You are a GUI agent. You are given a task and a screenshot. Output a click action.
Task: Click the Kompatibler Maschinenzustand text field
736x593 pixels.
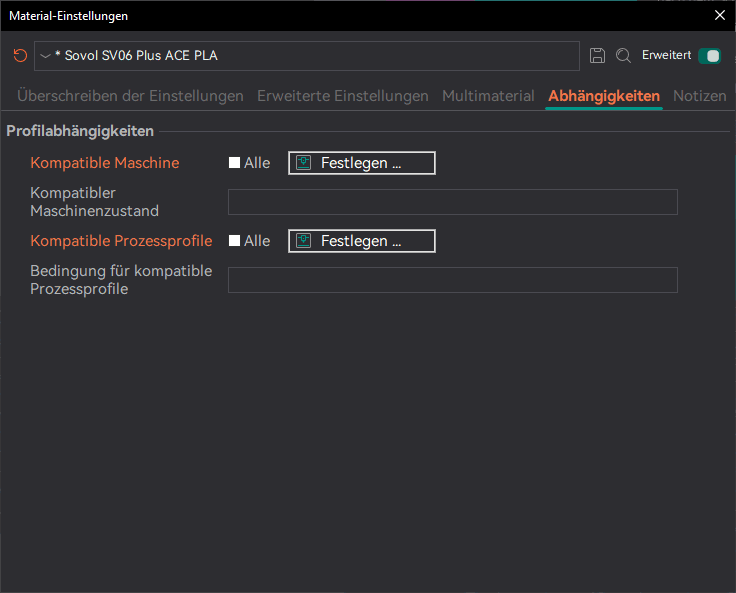[452, 202]
